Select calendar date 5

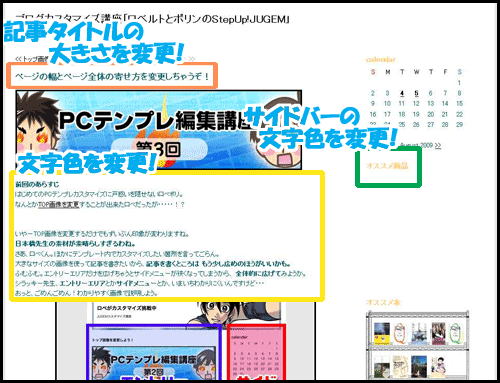pos(416,93)
